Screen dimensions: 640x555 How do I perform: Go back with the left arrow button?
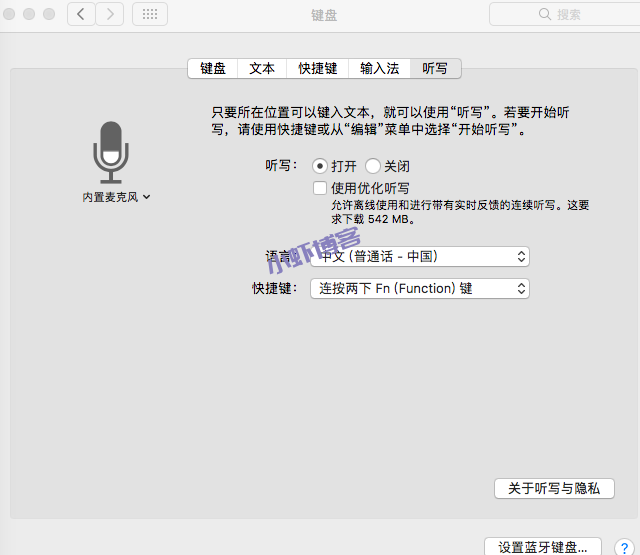[81, 14]
